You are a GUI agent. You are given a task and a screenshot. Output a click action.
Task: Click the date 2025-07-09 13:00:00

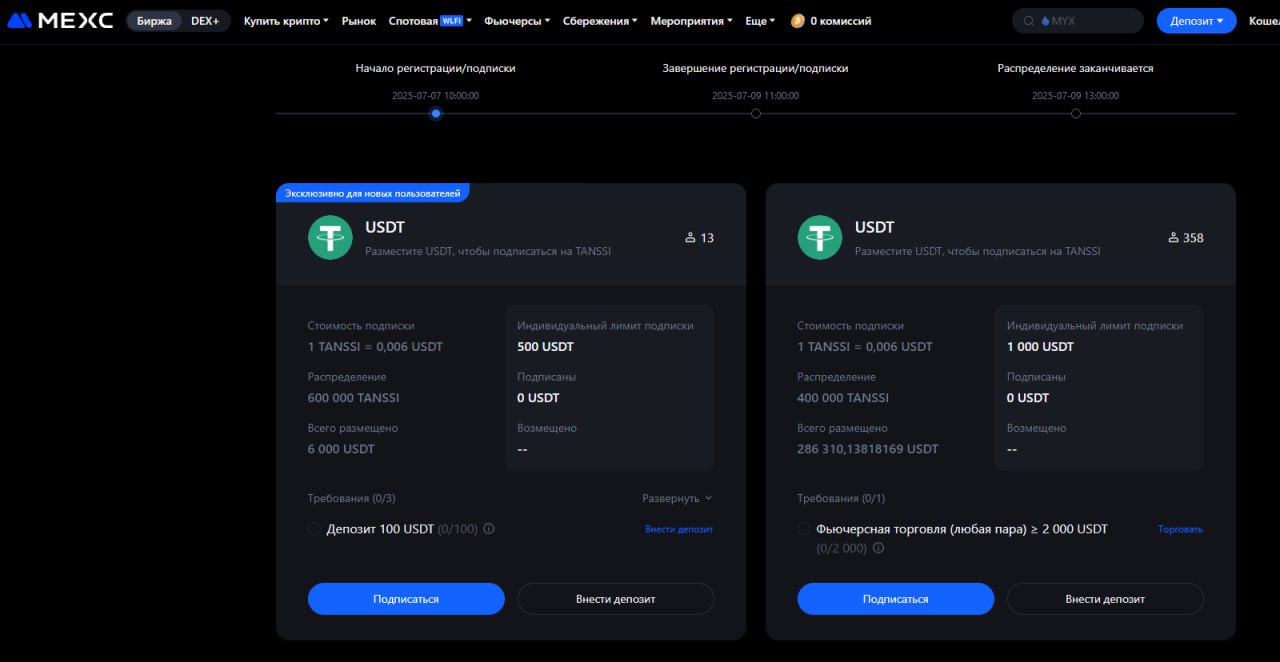(1076, 96)
